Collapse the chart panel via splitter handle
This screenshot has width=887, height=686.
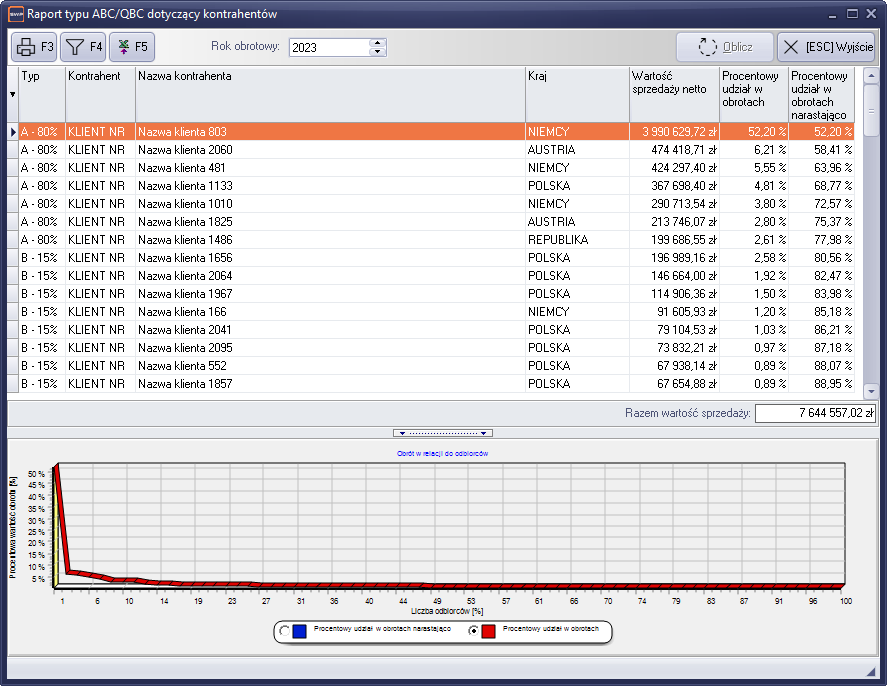(x=442, y=433)
